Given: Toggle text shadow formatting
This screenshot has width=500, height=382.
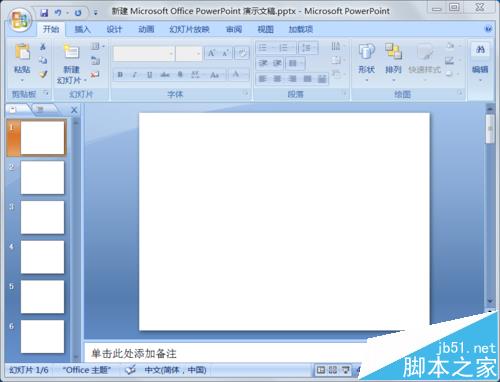Looking at the screenshot, I should click(x=180, y=75).
